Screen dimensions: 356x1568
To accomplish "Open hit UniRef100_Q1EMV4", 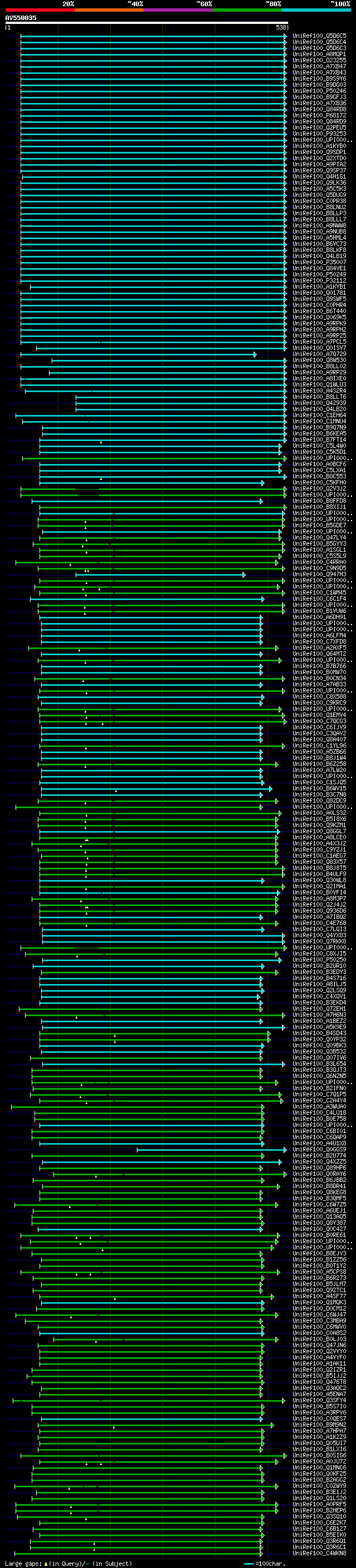I will coord(319,715).
